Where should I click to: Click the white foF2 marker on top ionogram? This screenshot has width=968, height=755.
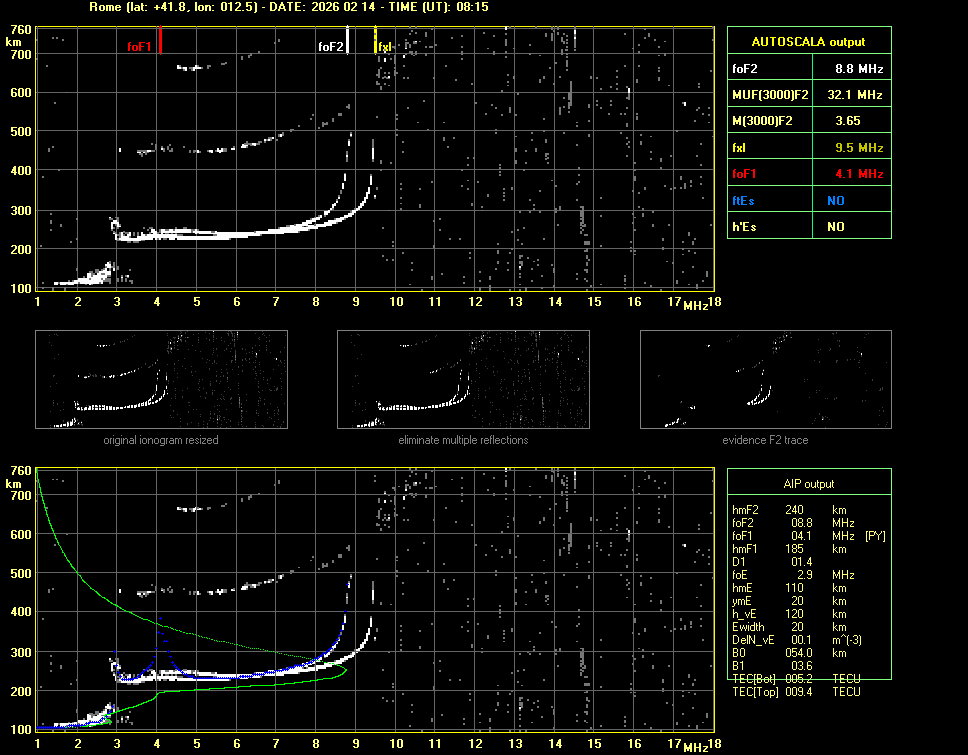click(347, 41)
